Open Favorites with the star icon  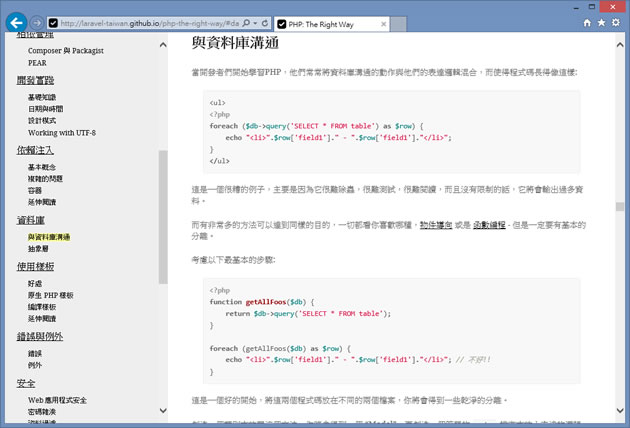[600, 21]
